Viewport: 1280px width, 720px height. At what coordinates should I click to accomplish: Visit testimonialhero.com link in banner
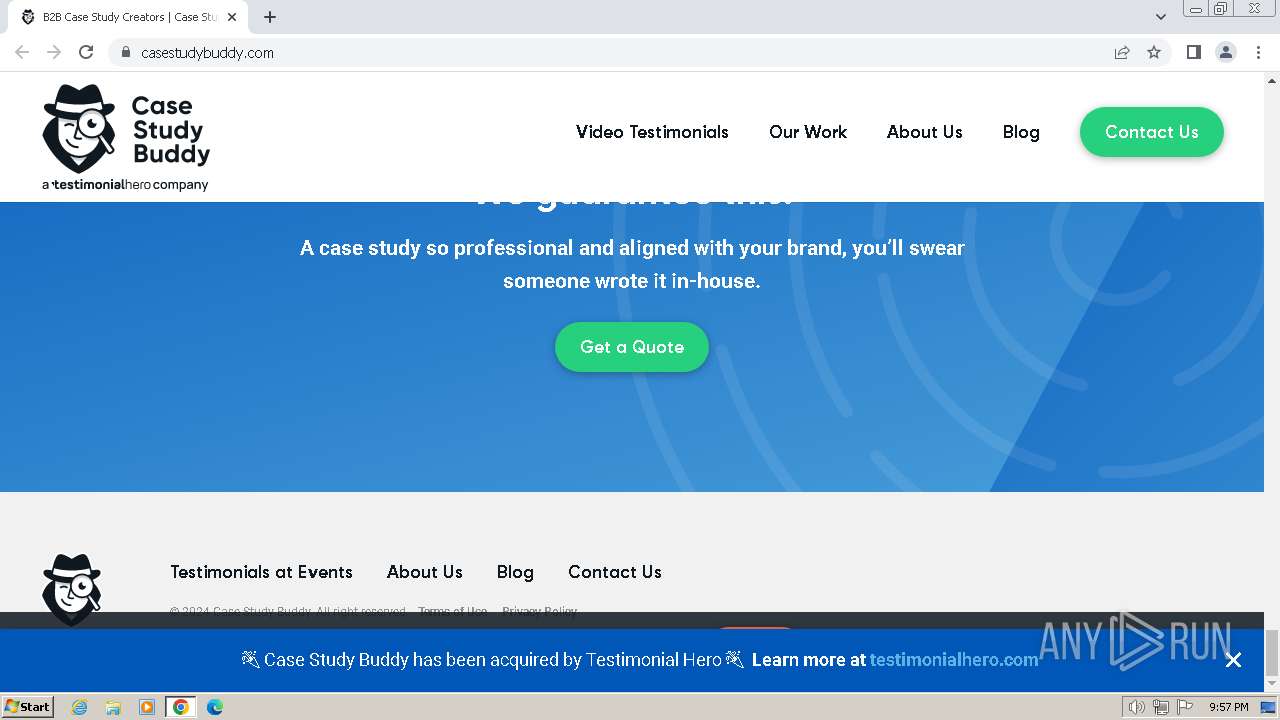[x=954, y=660]
